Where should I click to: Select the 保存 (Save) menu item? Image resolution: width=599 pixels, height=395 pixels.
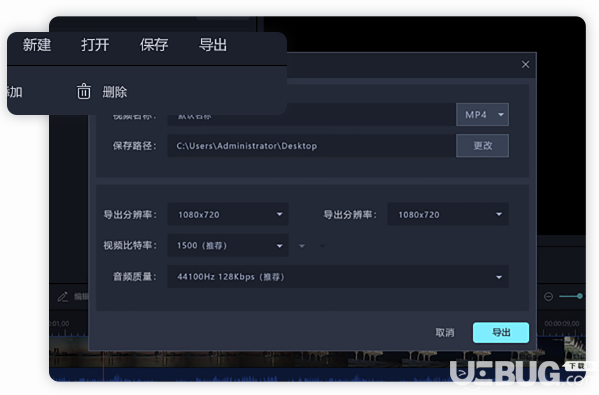click(x=154, y=45)
